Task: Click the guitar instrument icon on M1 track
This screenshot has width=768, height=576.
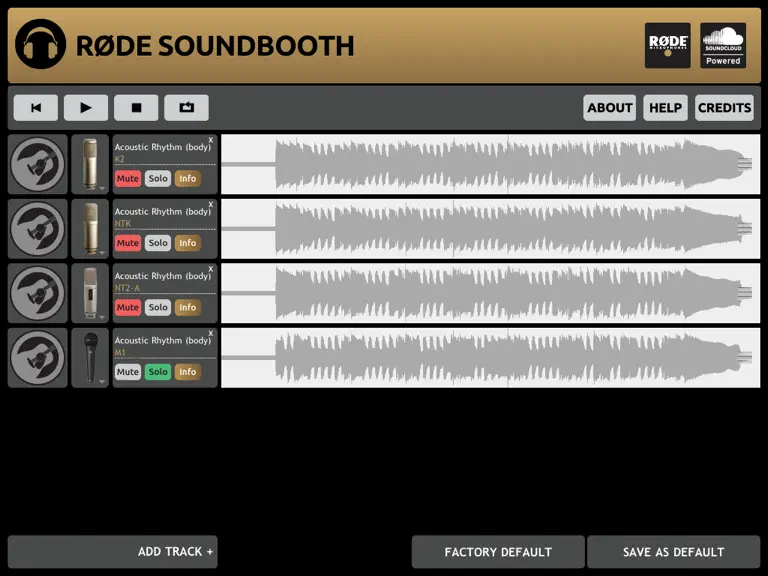Action: pyautogui.click(x=38, y=358)
